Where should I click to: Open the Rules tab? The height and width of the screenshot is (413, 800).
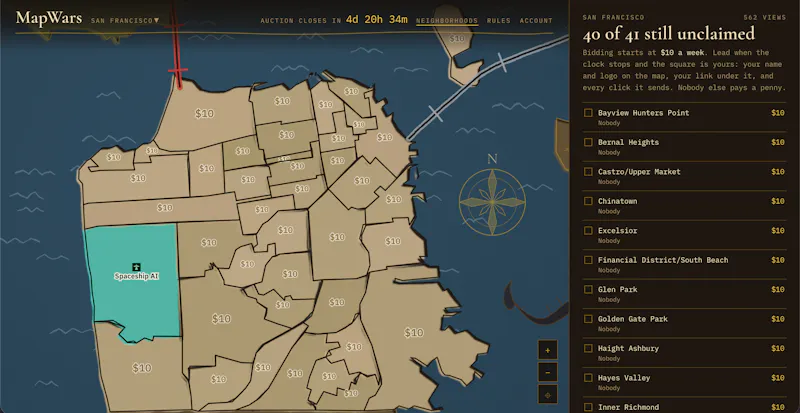498,21
